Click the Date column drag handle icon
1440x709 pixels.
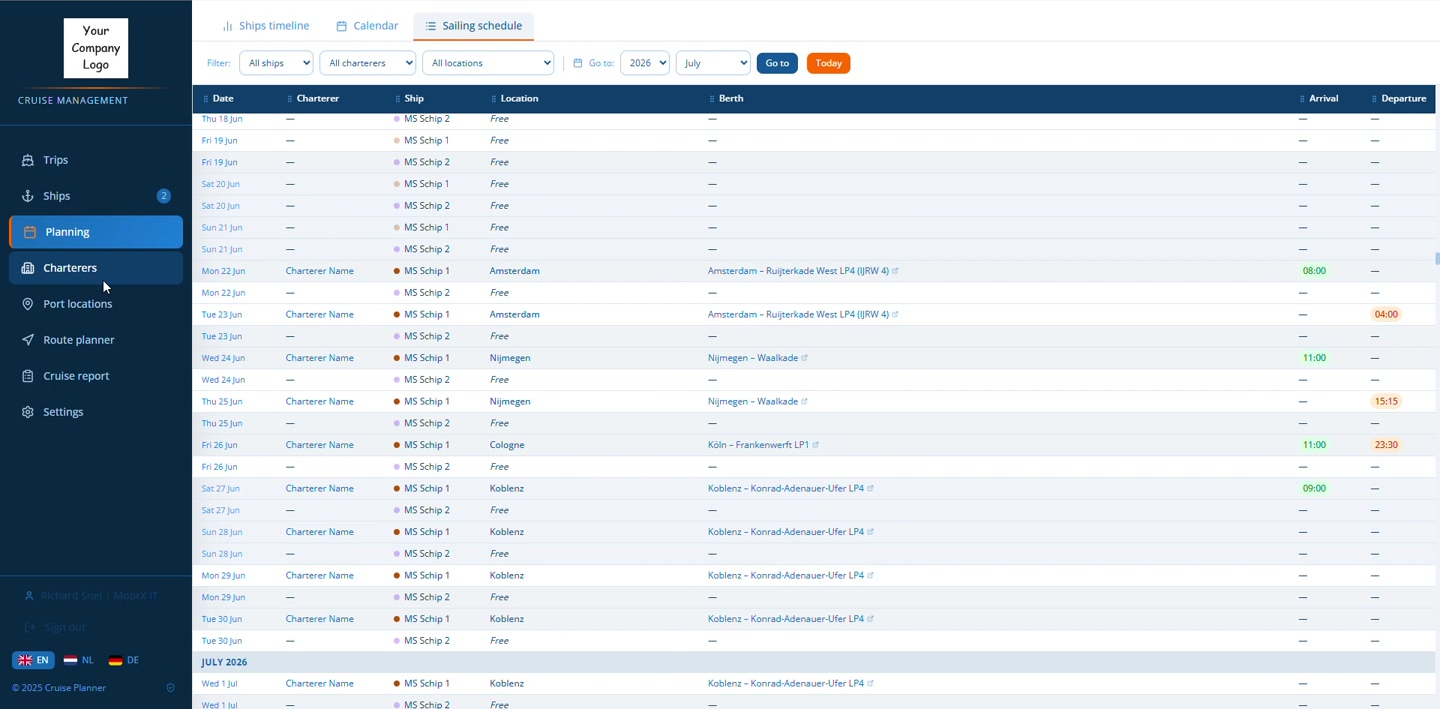click(x=206, y=99)
